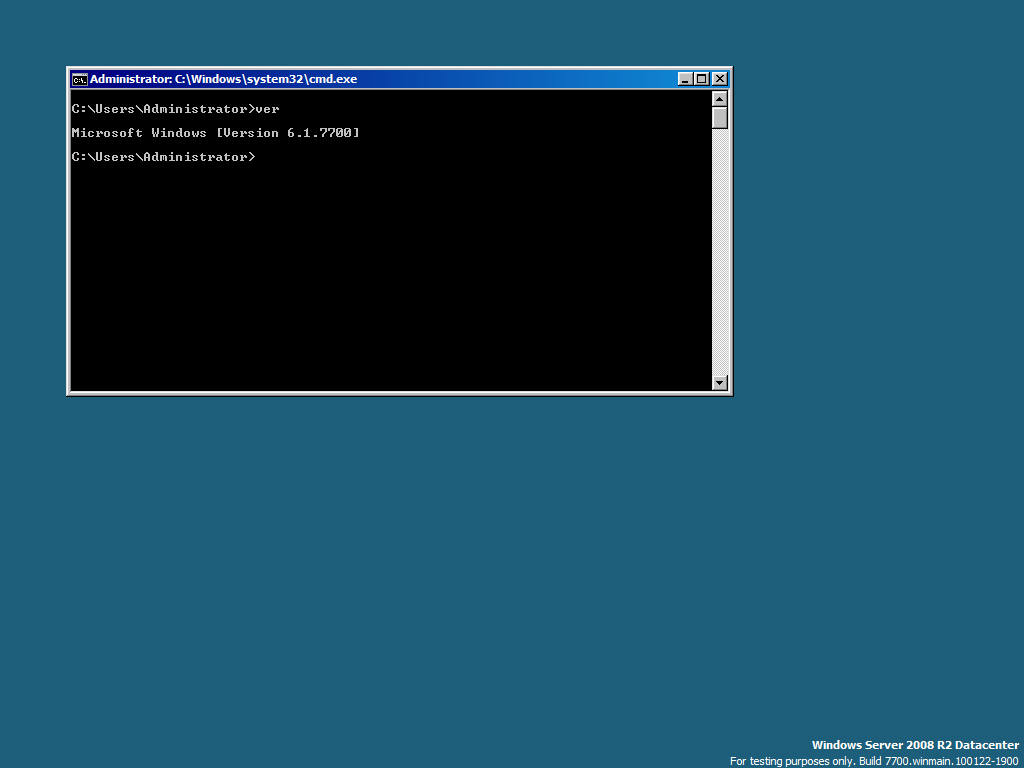Minimize the command prompt window

pos(685,79)
